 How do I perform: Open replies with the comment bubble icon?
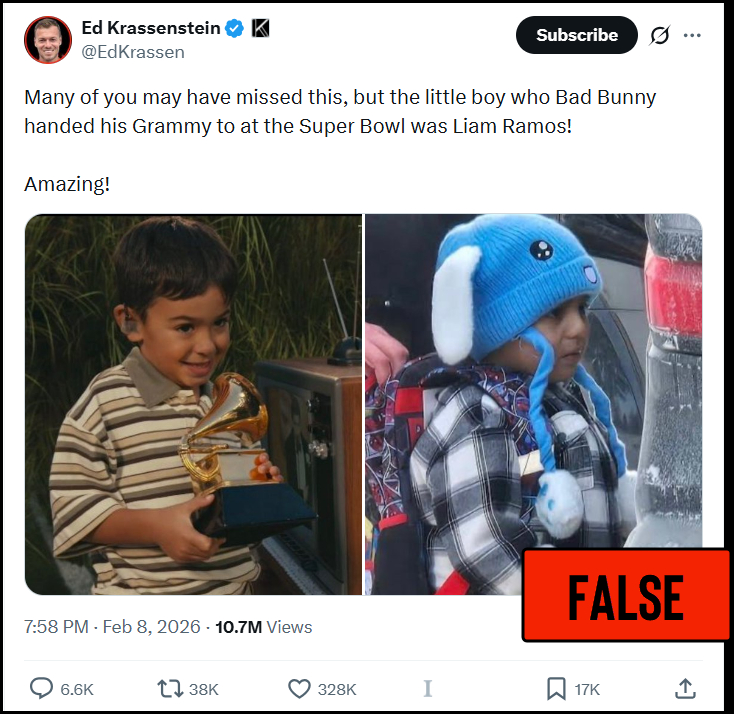(42, 689)
